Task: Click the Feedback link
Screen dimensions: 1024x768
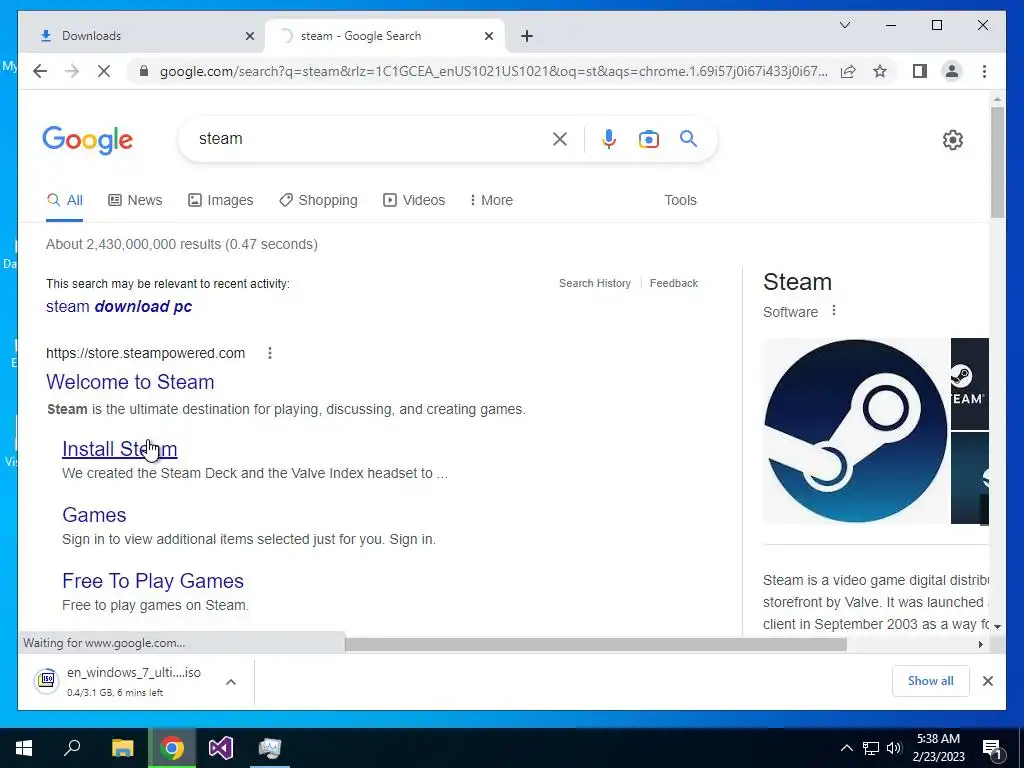Action: (673, 283)
